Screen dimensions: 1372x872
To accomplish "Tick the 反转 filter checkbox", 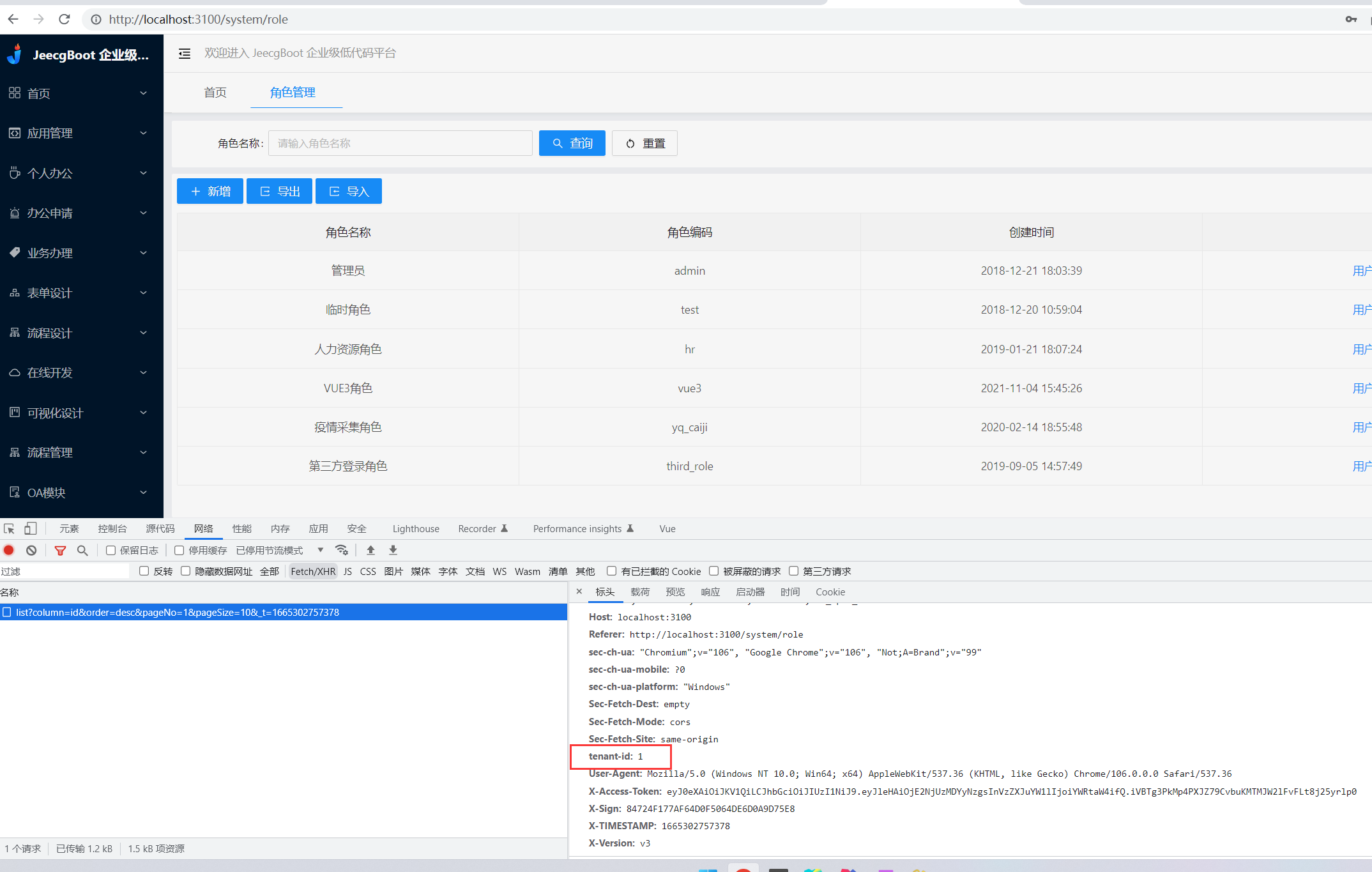I will [x=144, y=571].
